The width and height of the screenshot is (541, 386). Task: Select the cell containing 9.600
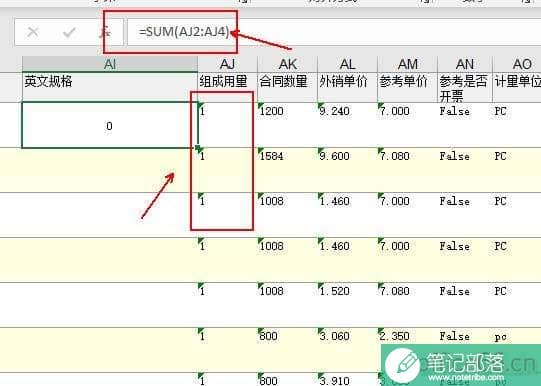point(347,170)
